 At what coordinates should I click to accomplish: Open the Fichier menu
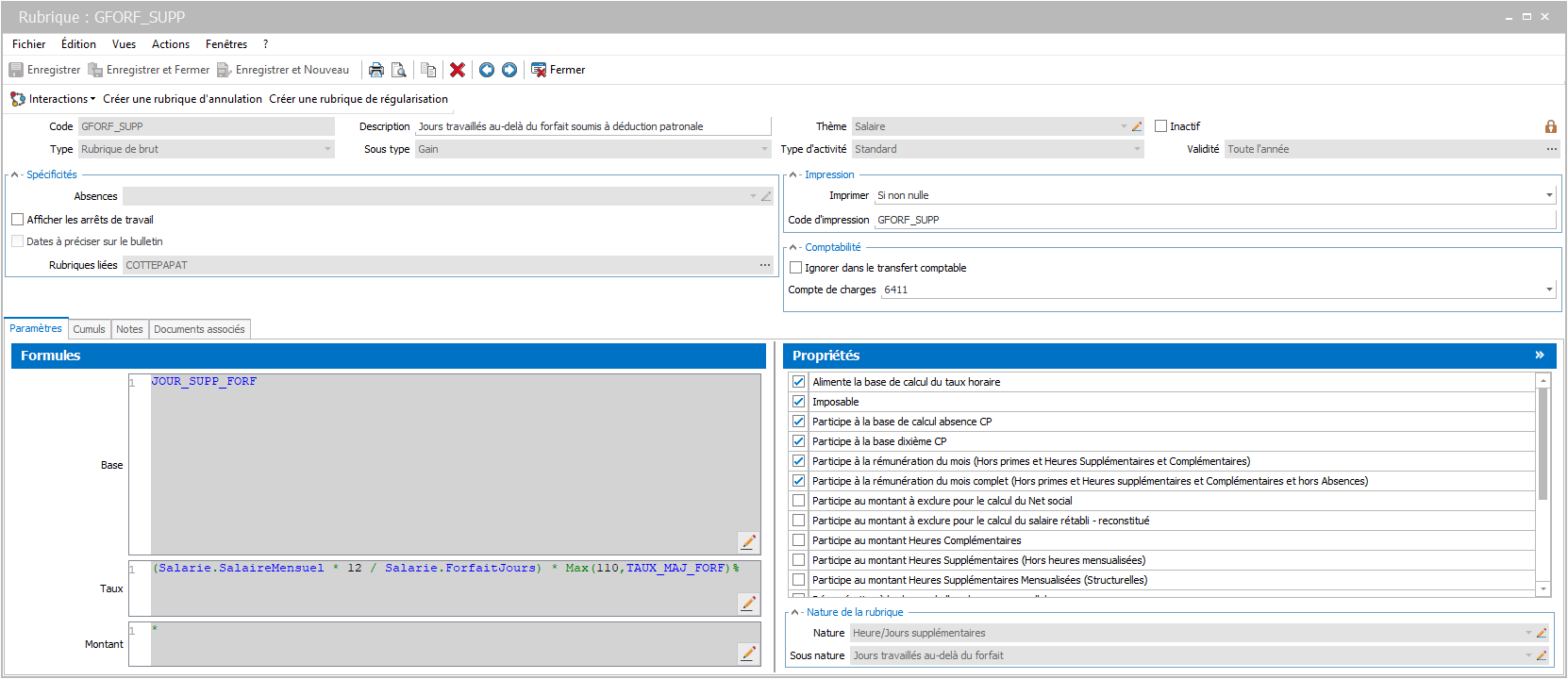(29, 44)
